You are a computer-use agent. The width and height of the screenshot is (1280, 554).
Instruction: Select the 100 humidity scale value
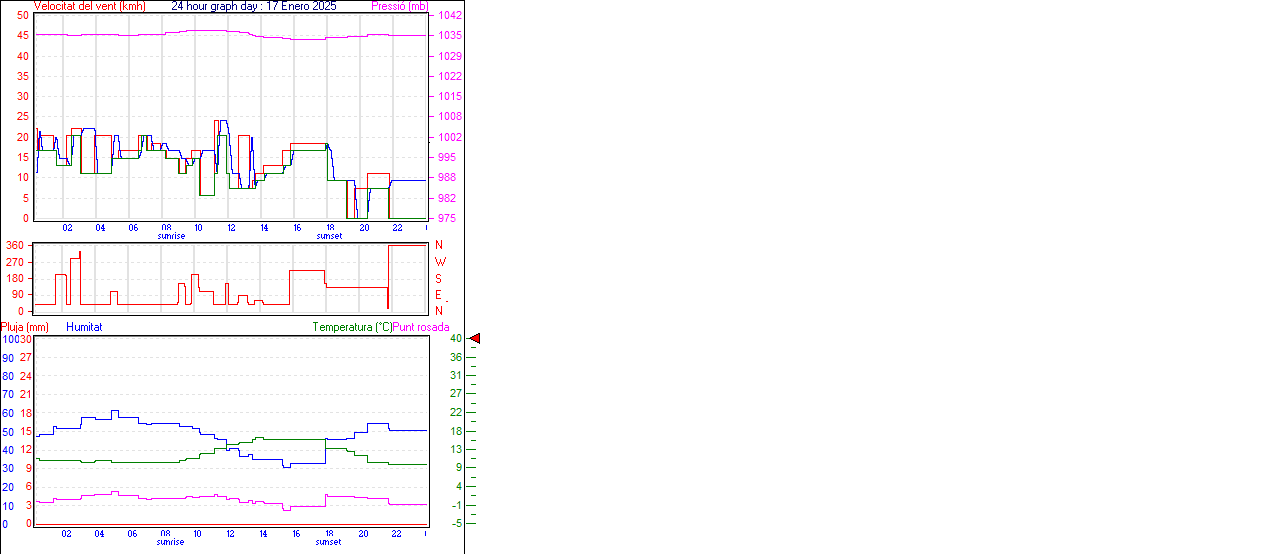point(9,339)
